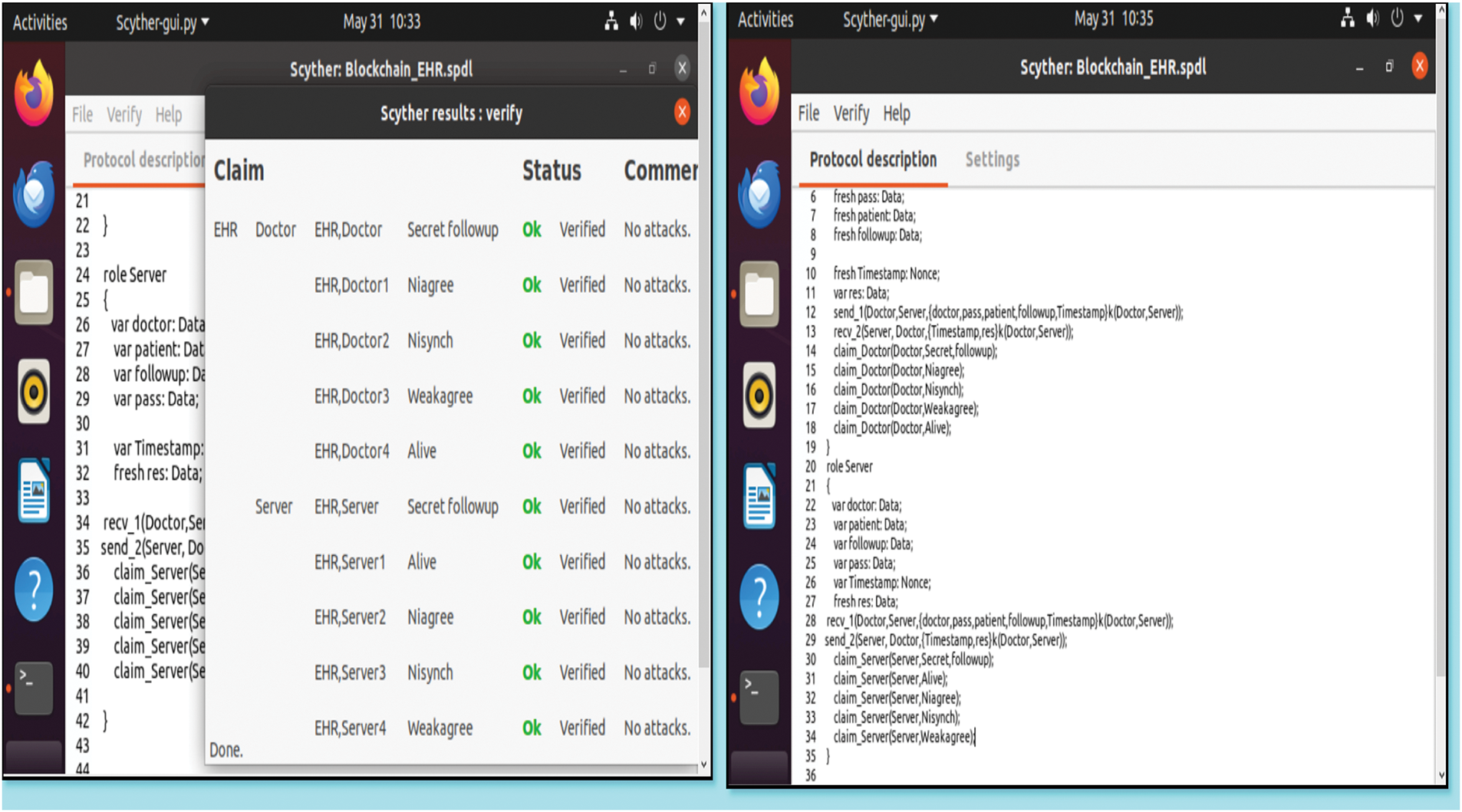The image size is (1462, 812).
Task: Open the Help menu above the Settings tab
Action: click(x=896, y=113)
